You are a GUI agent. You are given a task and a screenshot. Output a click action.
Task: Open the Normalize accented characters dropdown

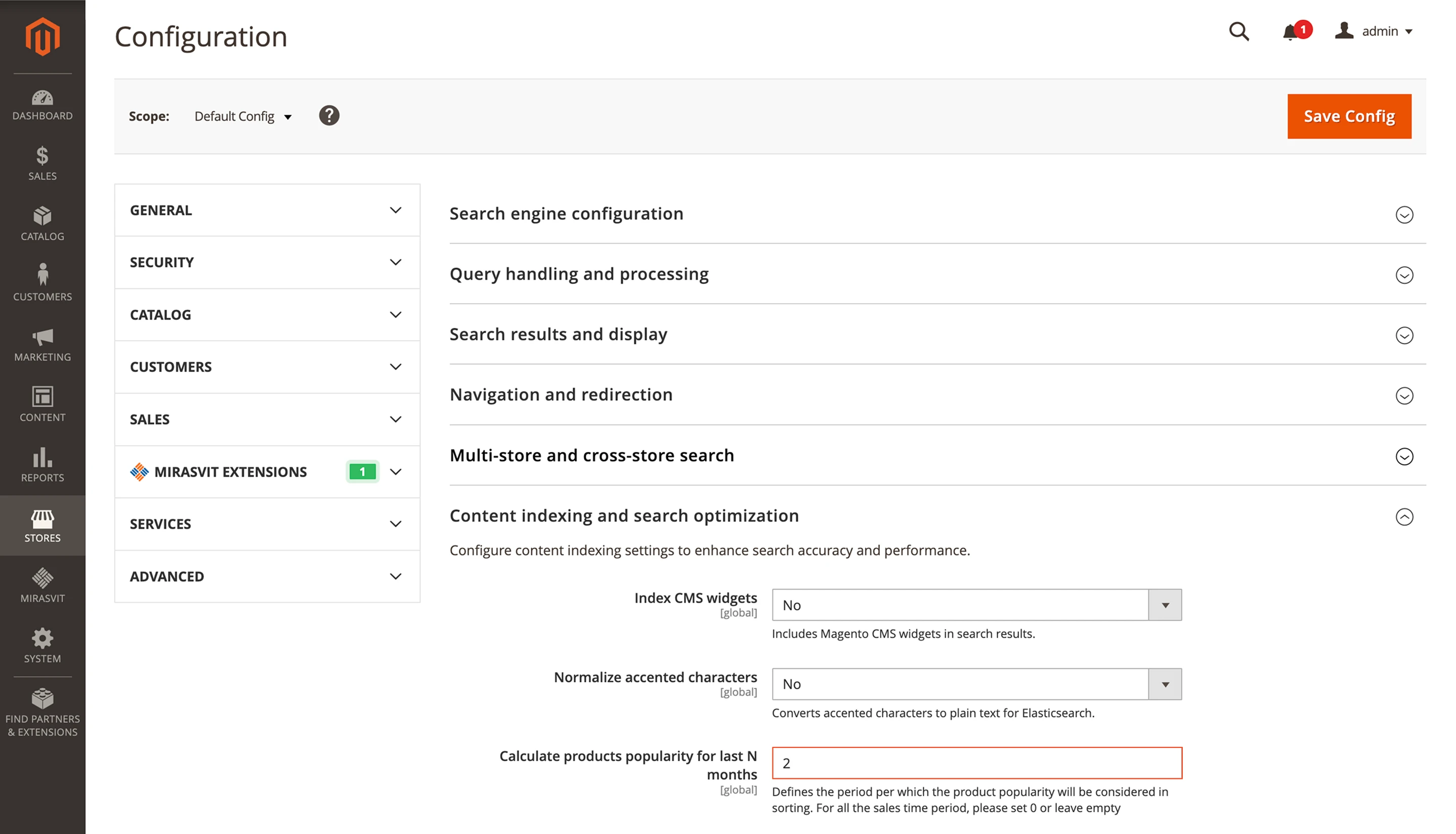(x=976, y=683)
